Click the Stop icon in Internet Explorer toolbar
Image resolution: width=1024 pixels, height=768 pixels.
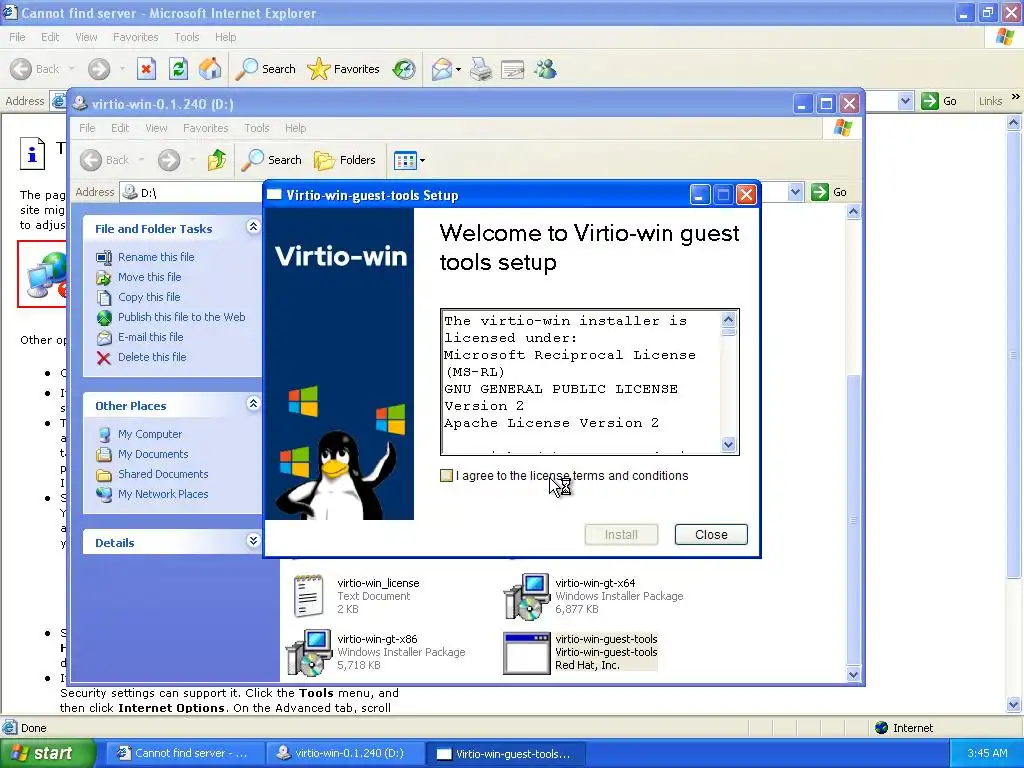[146, 69]
